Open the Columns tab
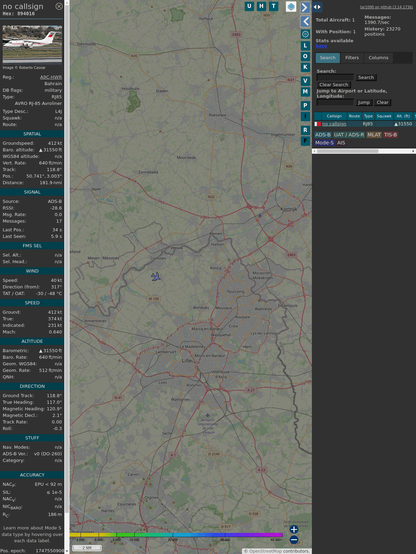416x554 pixels. [x=378, y=58]
